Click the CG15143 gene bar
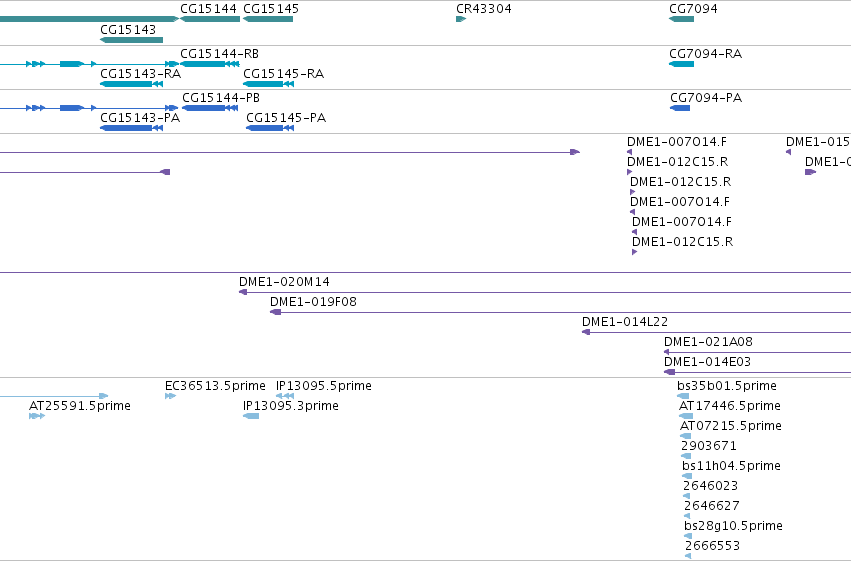The height and width of the screenshot is (561, 851). click(x=131, y=40)
